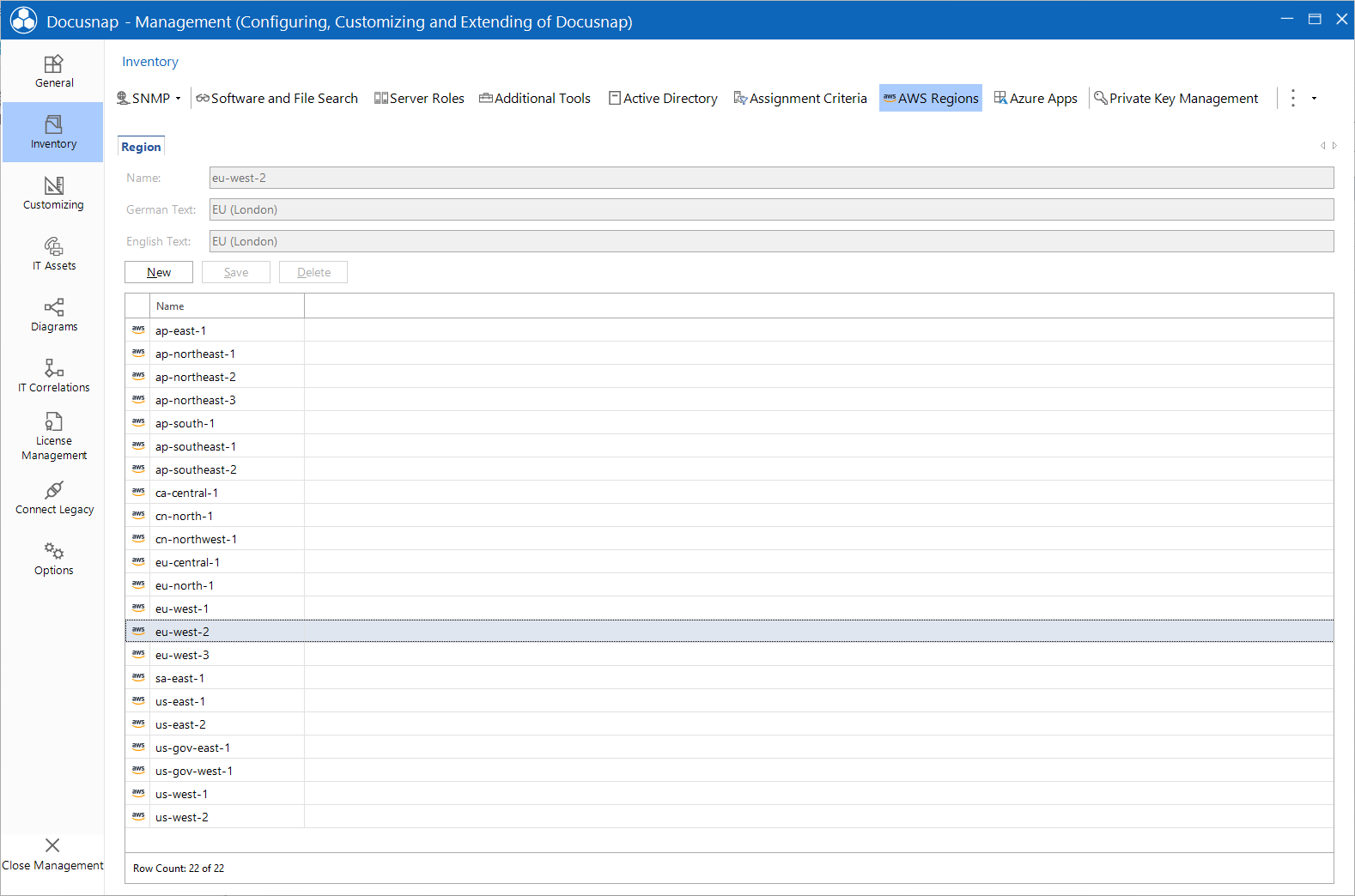Open the Customizing section
The width and height of the screenshot is (1355, 896).
53,193
